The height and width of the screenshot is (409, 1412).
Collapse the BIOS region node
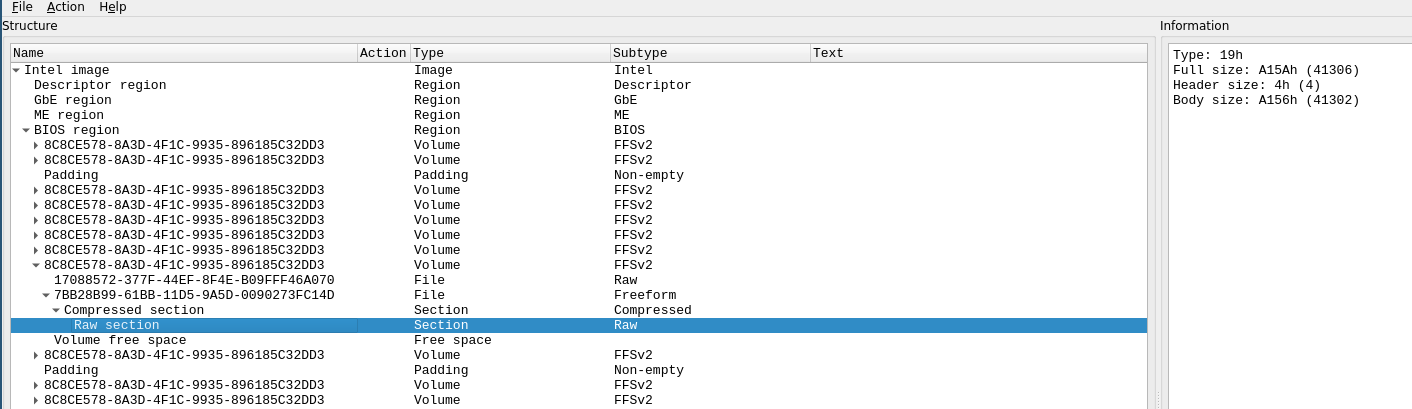26,130
